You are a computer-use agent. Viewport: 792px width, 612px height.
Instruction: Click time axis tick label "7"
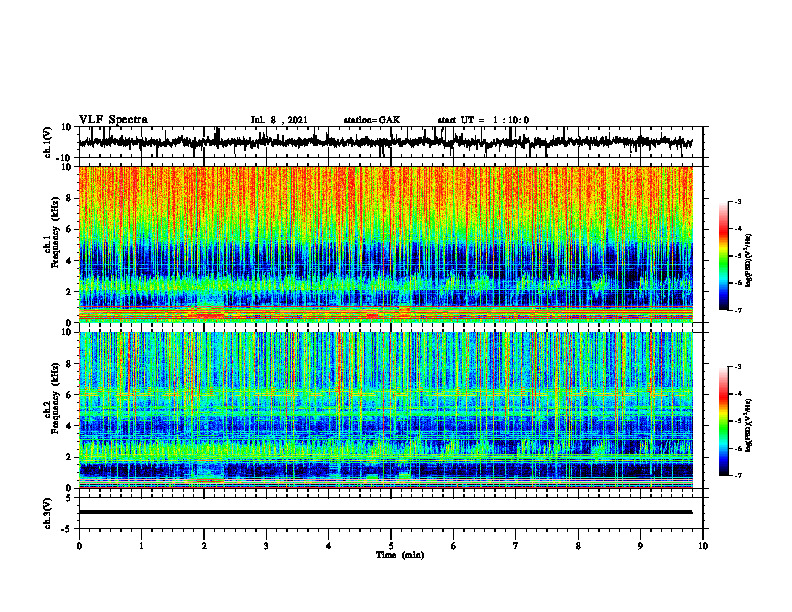(x=516, y=546)
